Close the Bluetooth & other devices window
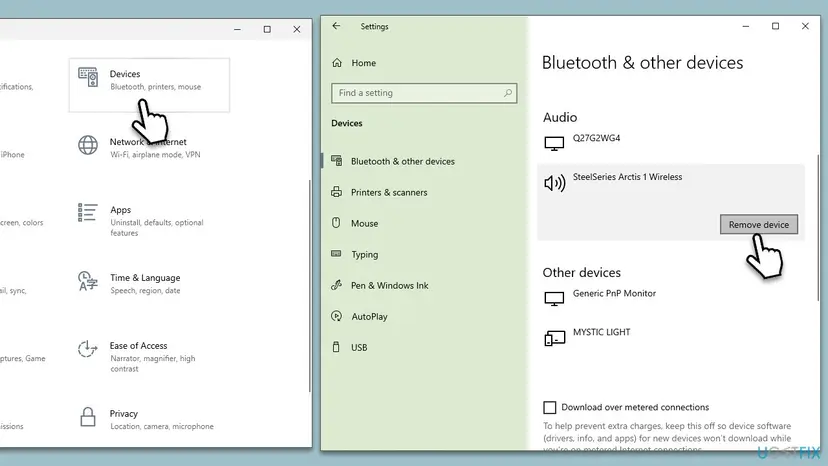 [805, 26]
